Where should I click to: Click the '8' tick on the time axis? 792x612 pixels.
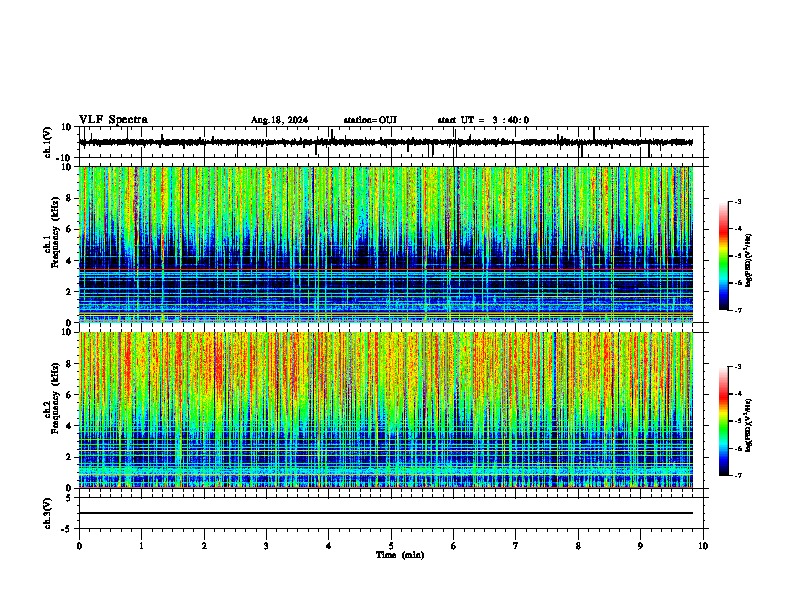(578, 546)
